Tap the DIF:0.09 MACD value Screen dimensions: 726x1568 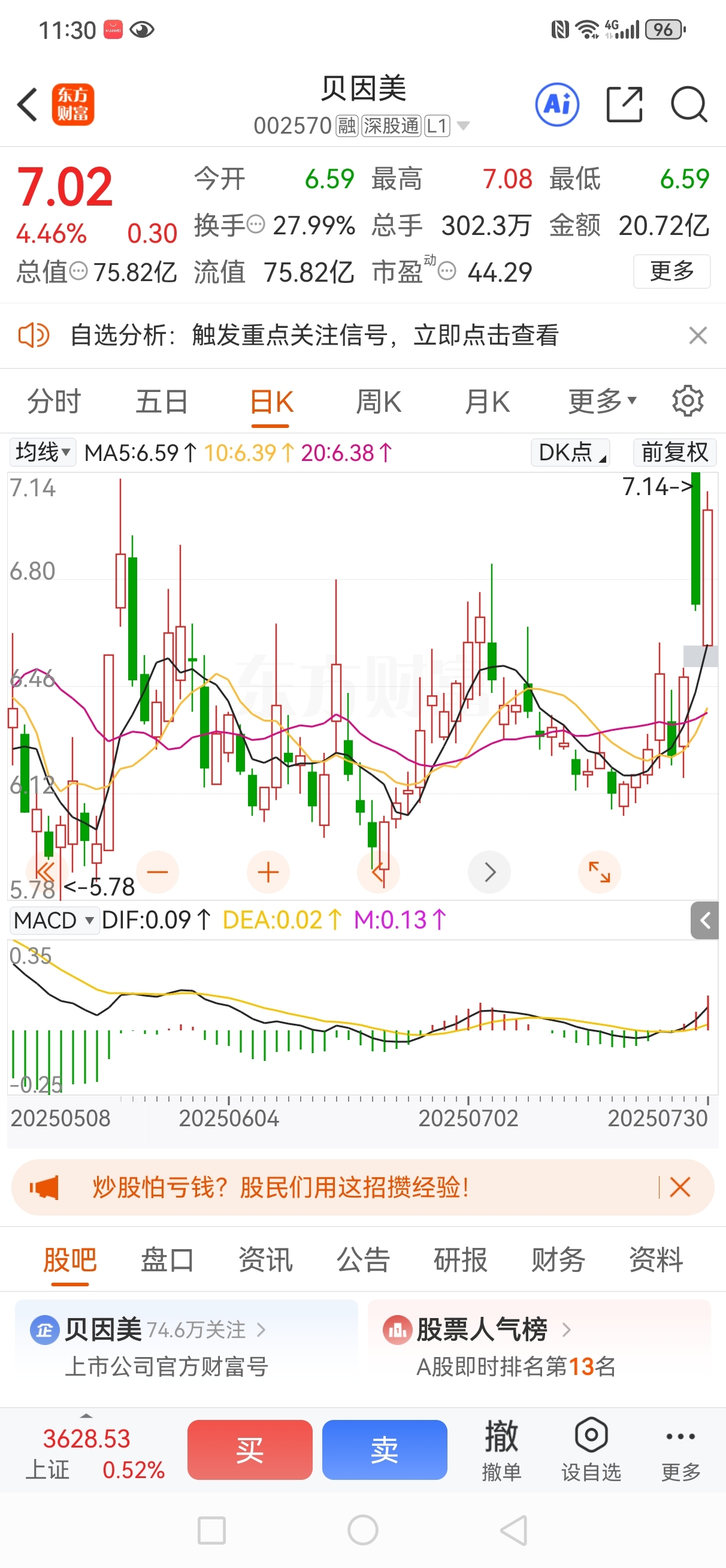pos(156,919)
